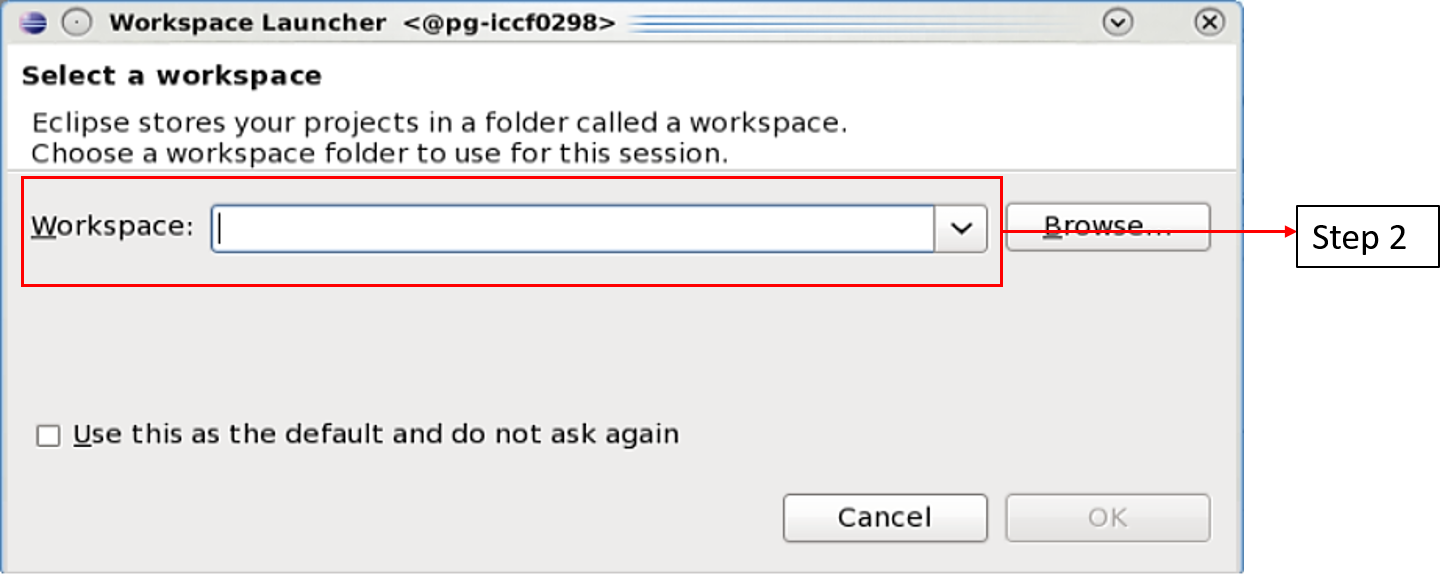
Task: Expand the Workspace dropdown arrow
Action: point(961,229)
